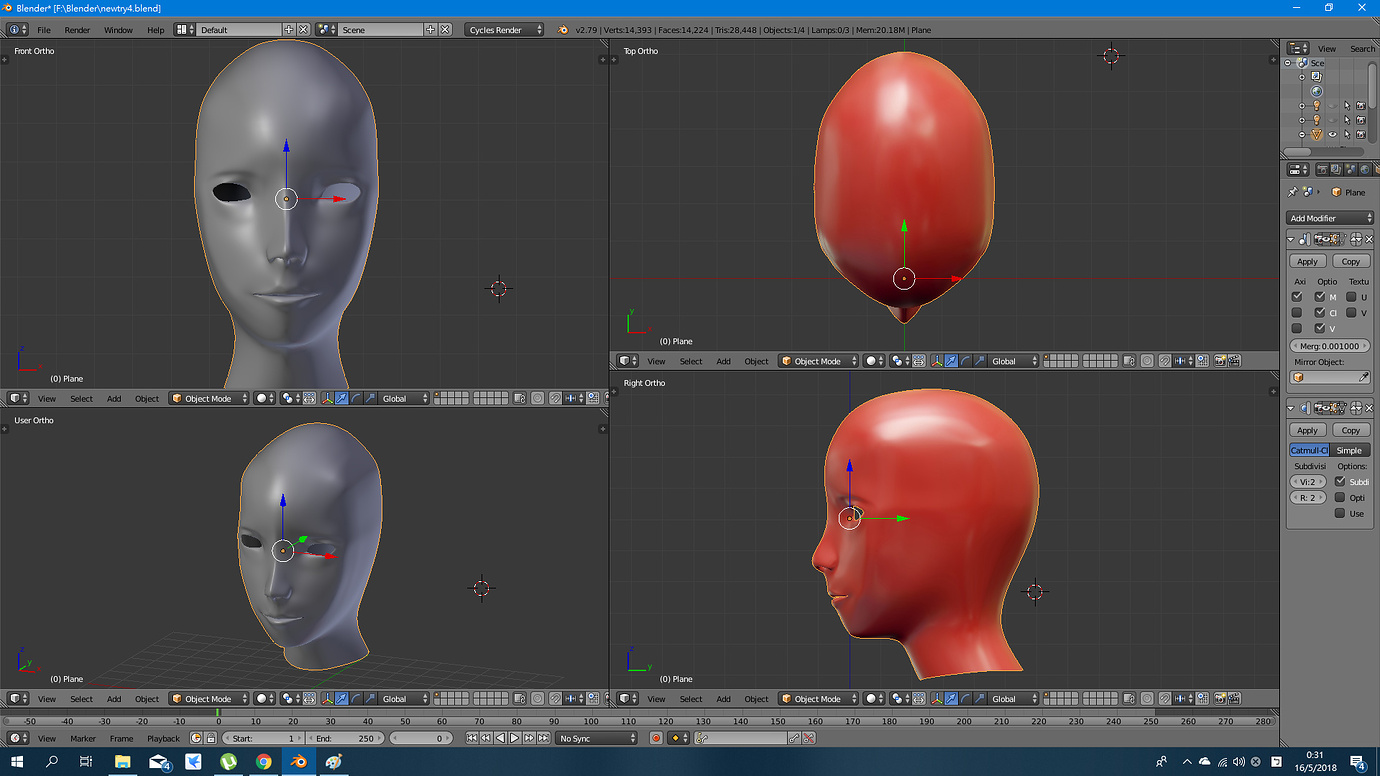This screenshot has width=1380, height=776.
Task: Click the pin icon in the Properties header
Action: click(1292, 192)
